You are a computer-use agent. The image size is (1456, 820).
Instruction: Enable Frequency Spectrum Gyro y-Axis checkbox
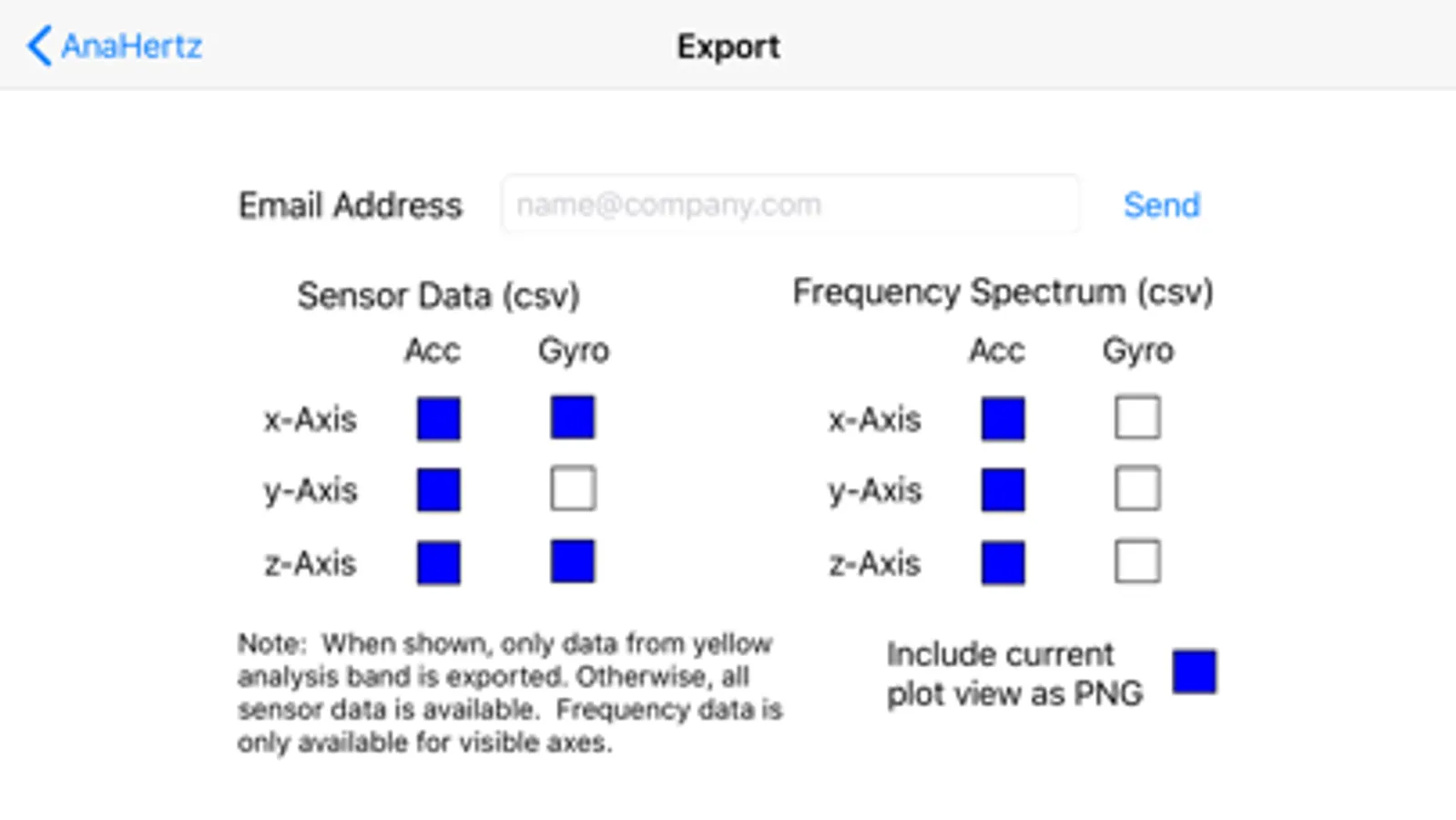[x=1137, y=488]
